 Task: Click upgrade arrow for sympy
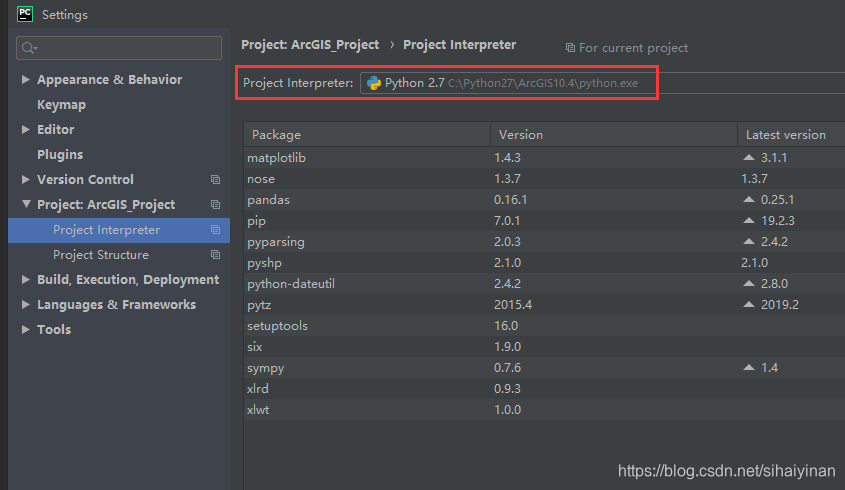[749, 368]
